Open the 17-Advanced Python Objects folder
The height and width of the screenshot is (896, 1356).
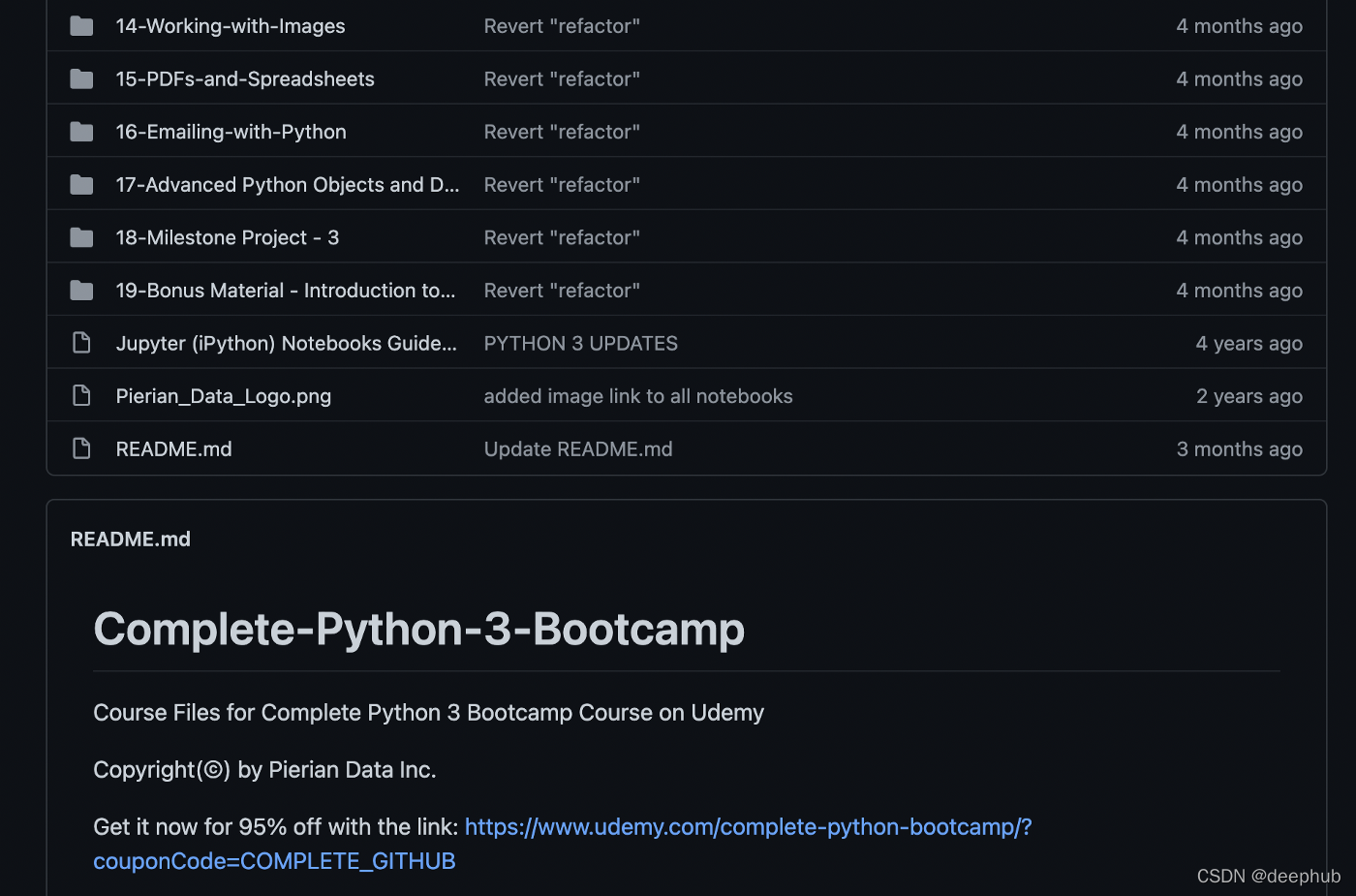[x=288, y=184]
